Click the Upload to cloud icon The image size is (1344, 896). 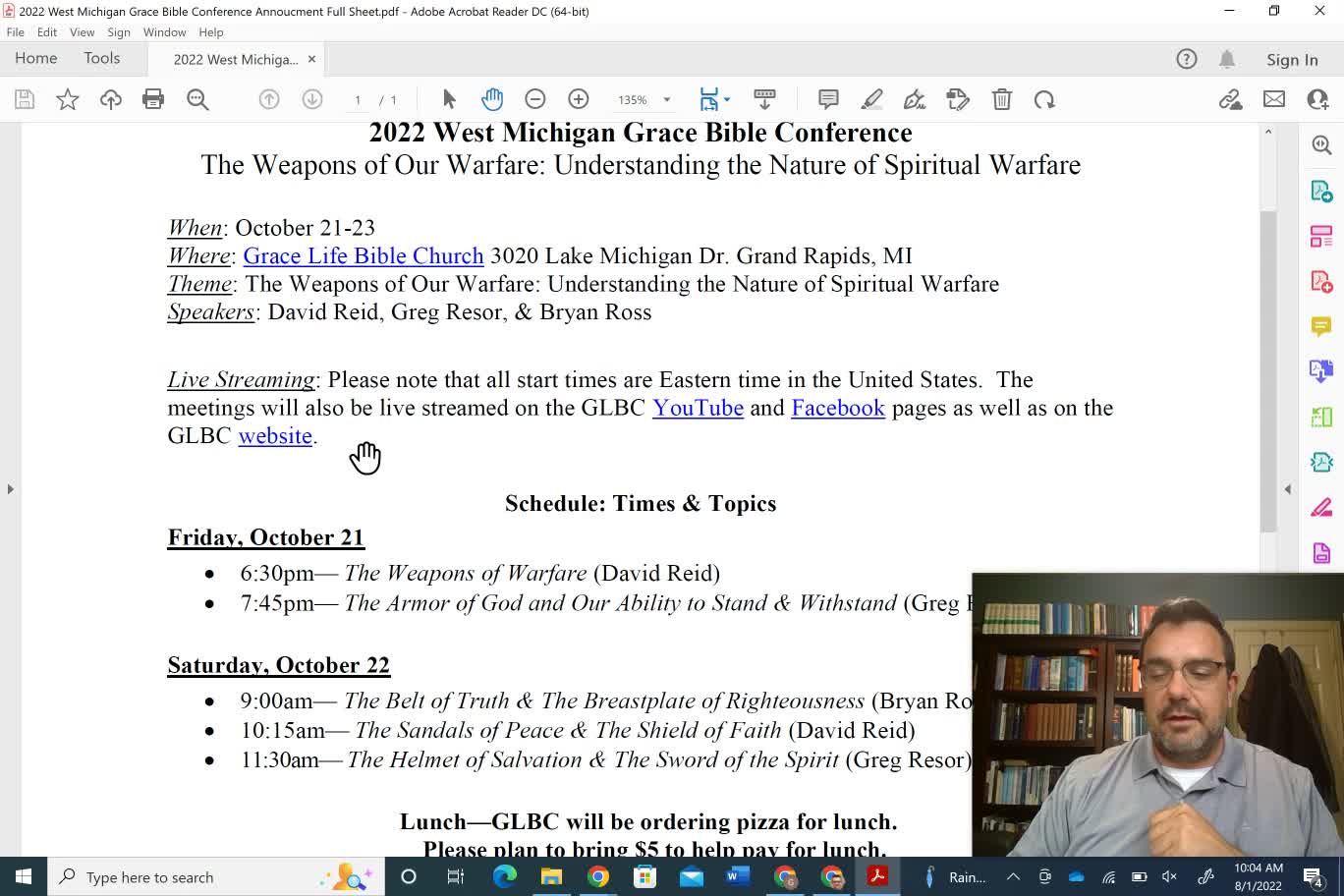tap(111, 99)
